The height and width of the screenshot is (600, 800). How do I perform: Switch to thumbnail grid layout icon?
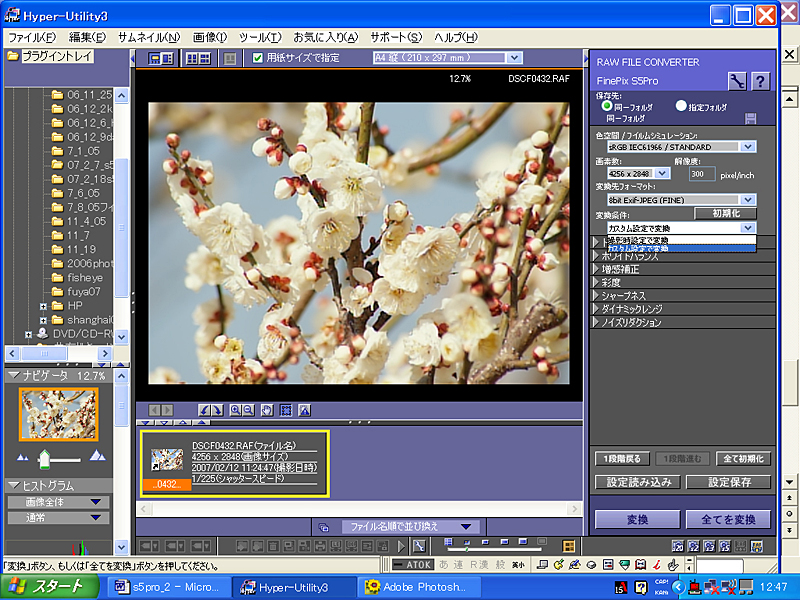click(x=198, y=58)
